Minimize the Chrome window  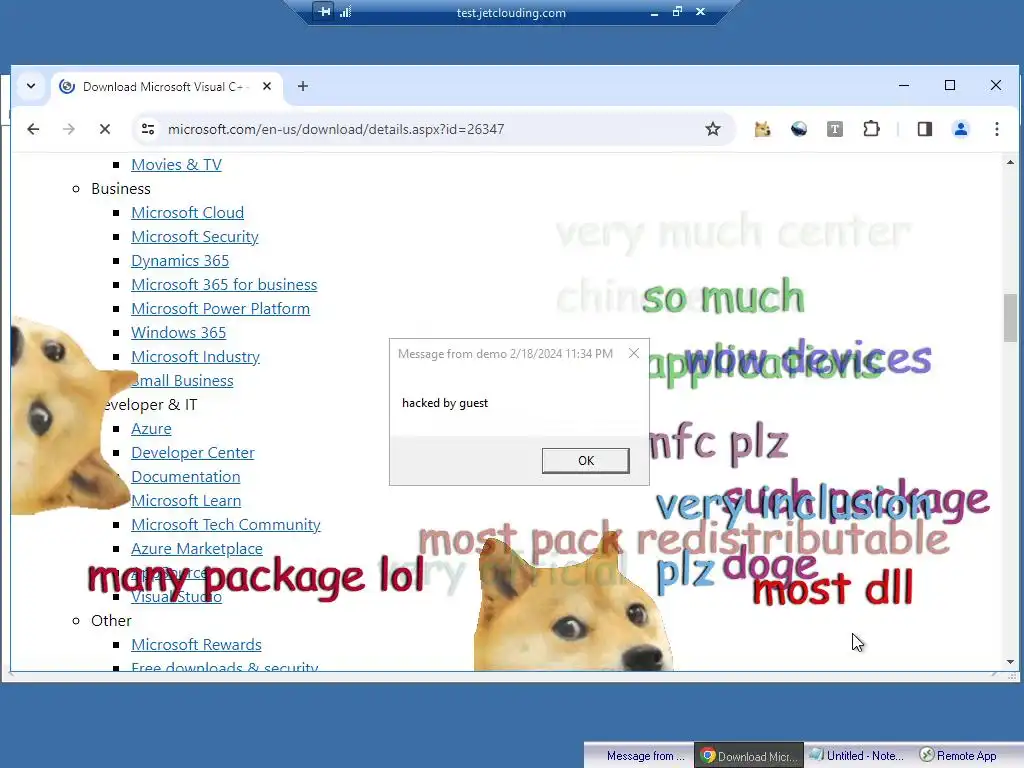click(904, 86)
